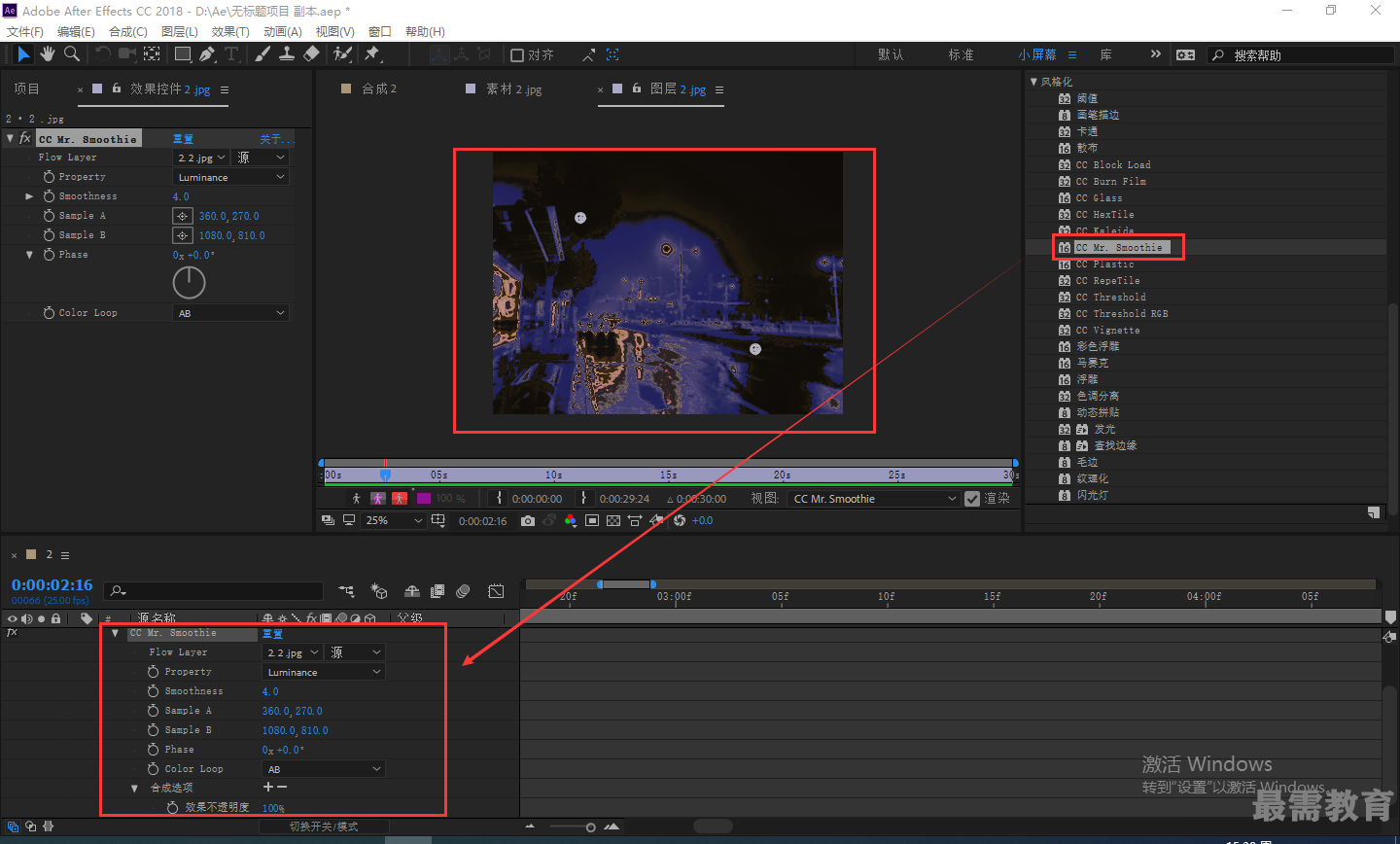Select the Zoom magnifier tool
Screen dimensions: 1400x844
click(x=72, y=54)
